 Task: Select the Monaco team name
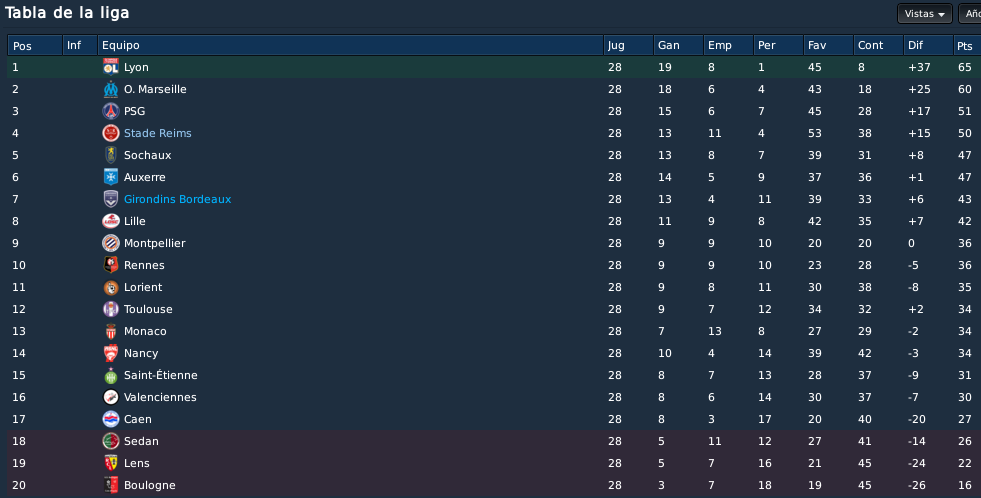(x=145, y=331)
